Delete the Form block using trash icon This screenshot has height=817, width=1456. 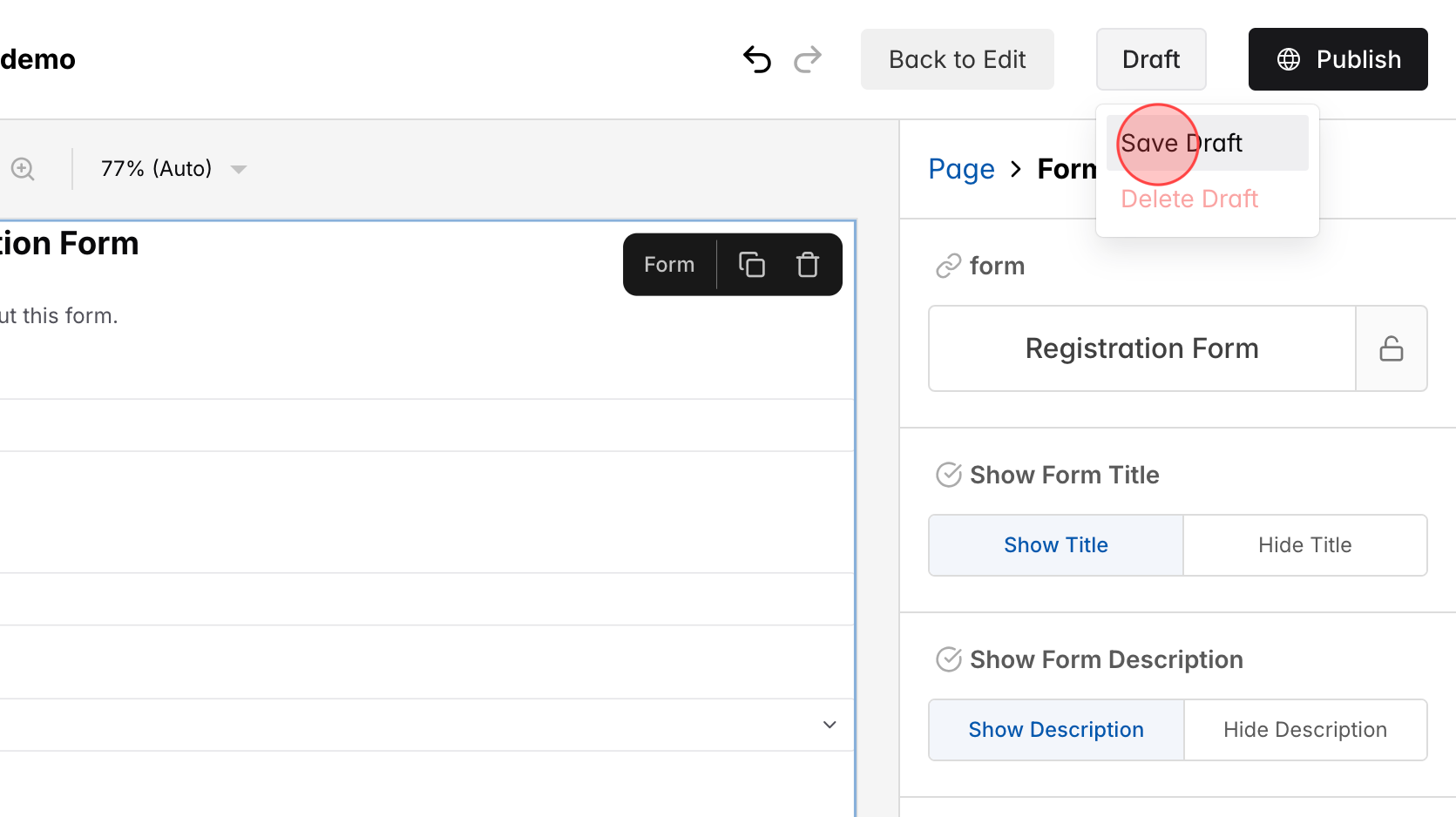[806, 264]
